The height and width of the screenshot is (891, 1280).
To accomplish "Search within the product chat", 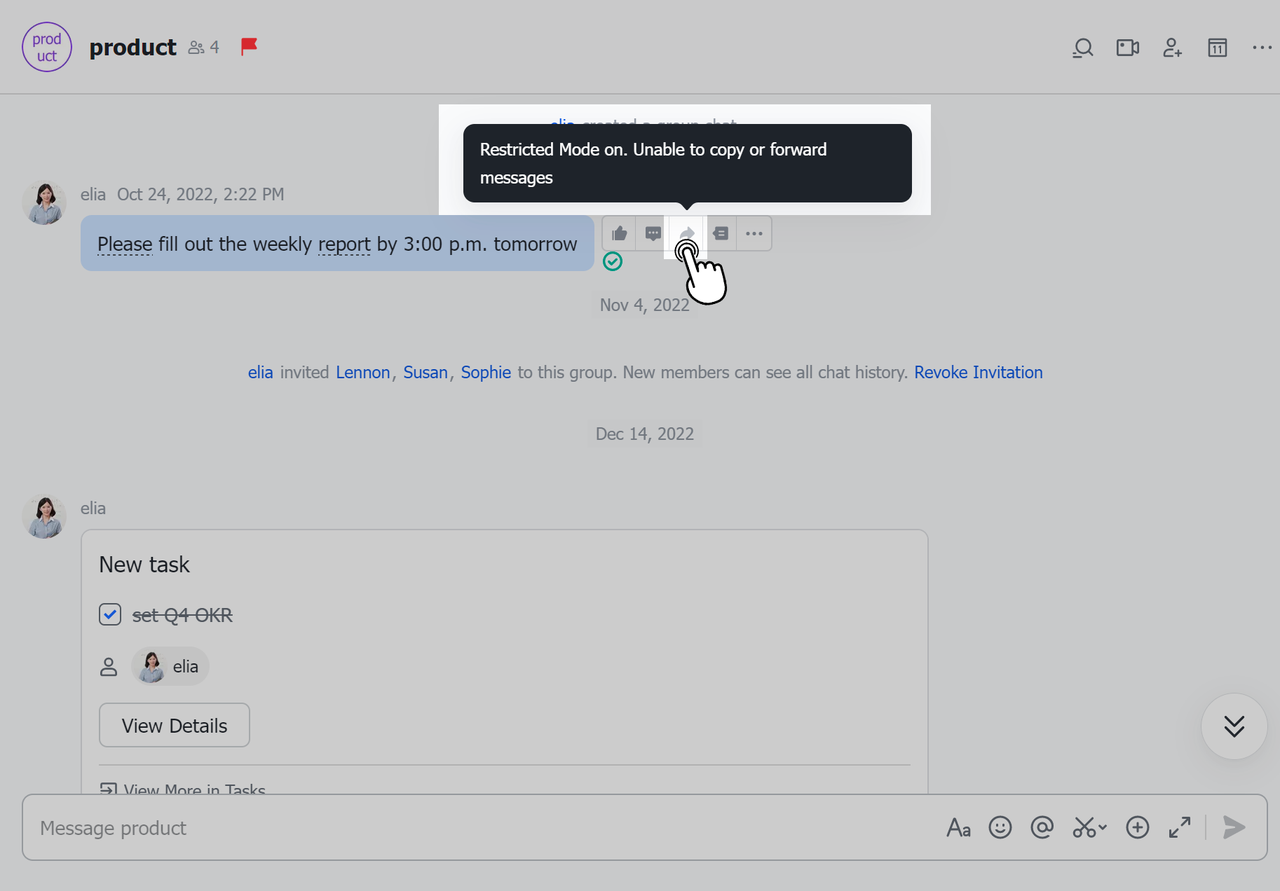I will click(1082, 47).
